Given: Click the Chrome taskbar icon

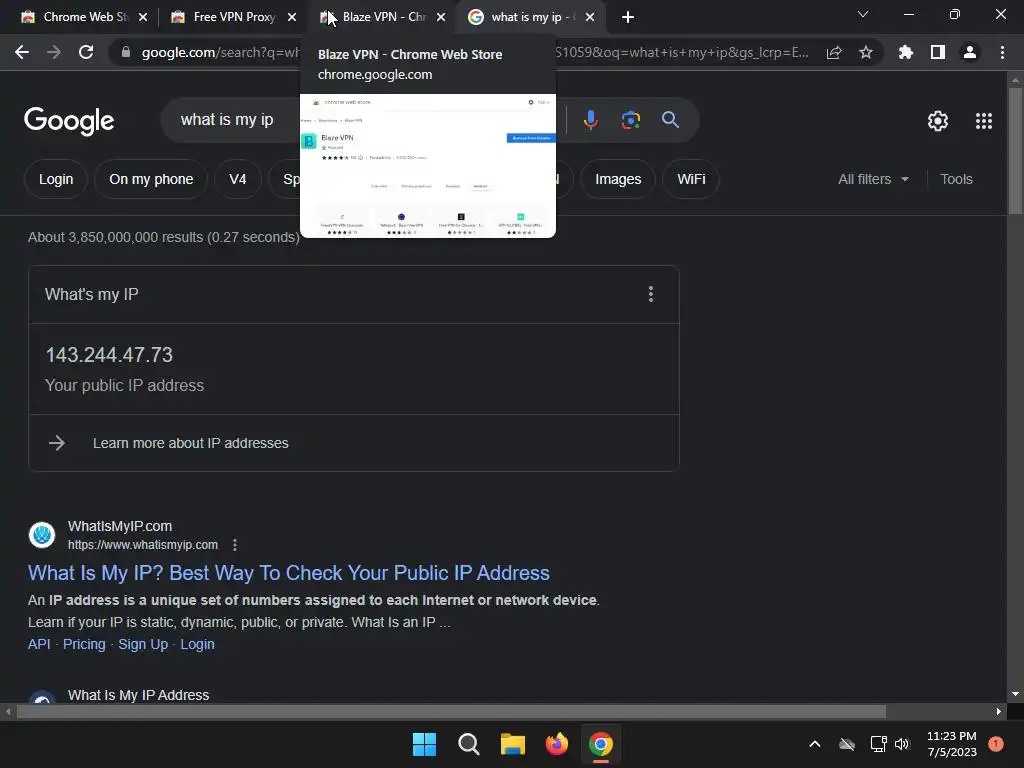Looking at the screenshot, I should point(601,744).
